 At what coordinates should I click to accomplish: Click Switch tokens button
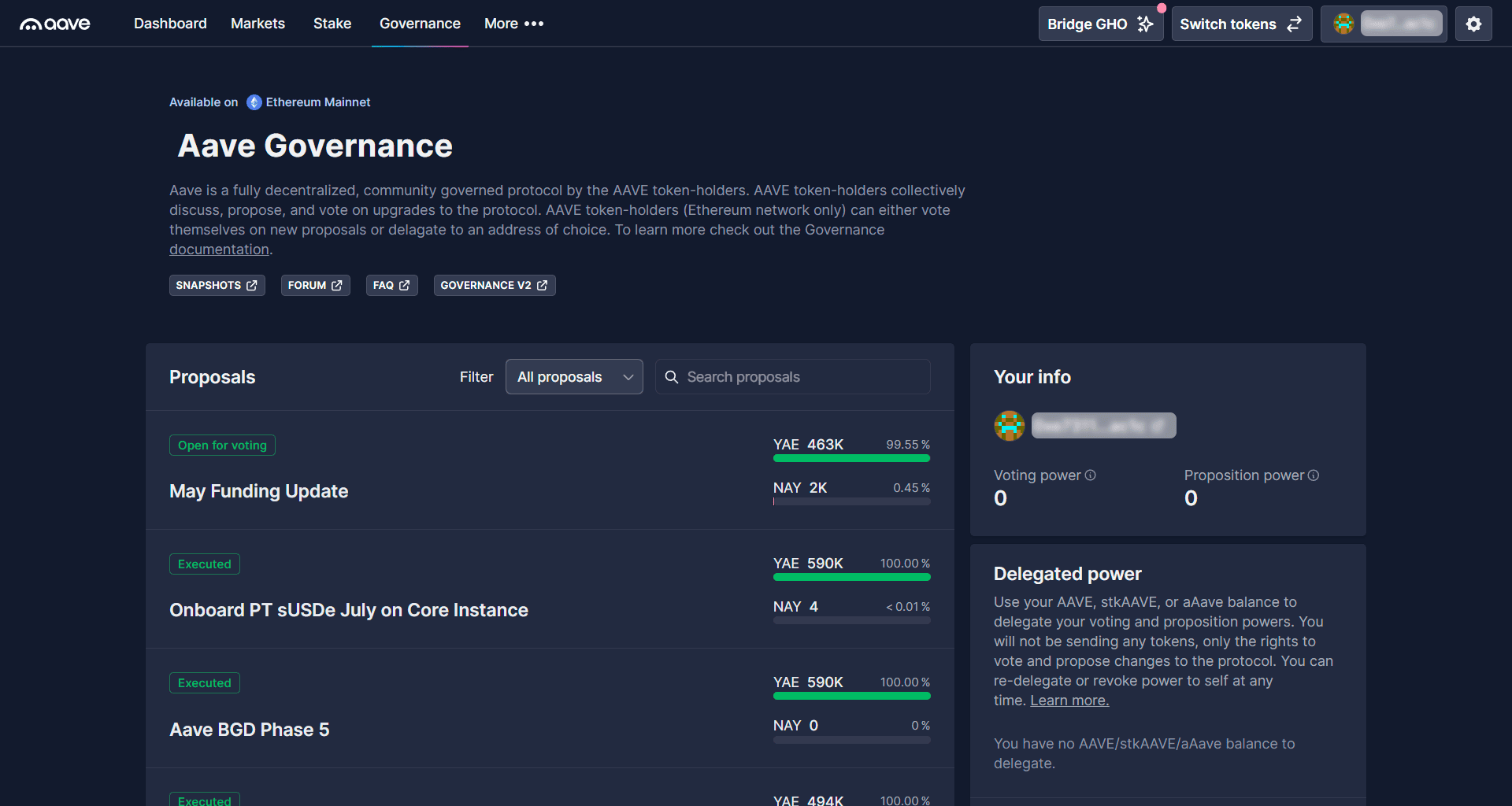1241,24
